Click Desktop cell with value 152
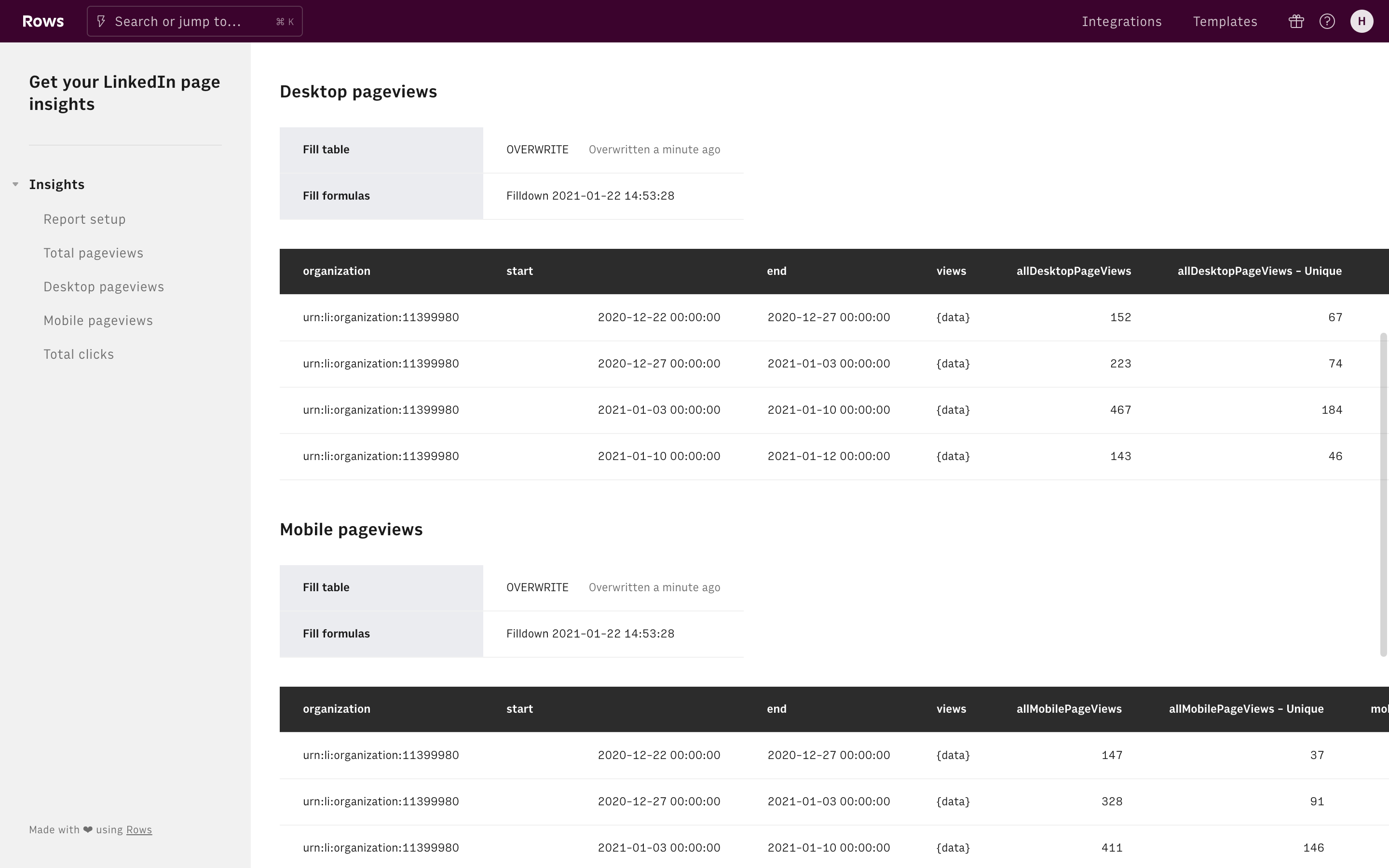This screenshot has width=1389, height=868. (x=1120, y=317)
